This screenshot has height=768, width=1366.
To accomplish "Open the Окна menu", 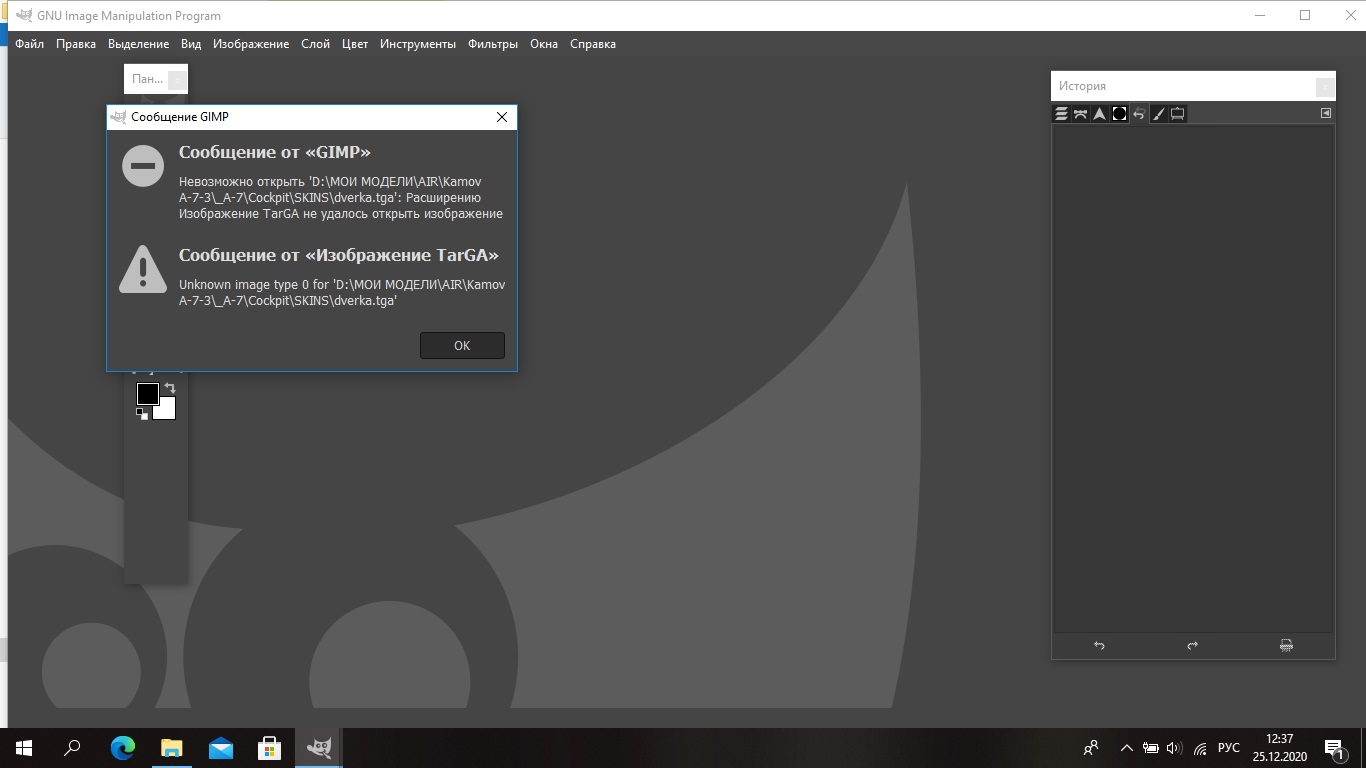I will point(544,44).
